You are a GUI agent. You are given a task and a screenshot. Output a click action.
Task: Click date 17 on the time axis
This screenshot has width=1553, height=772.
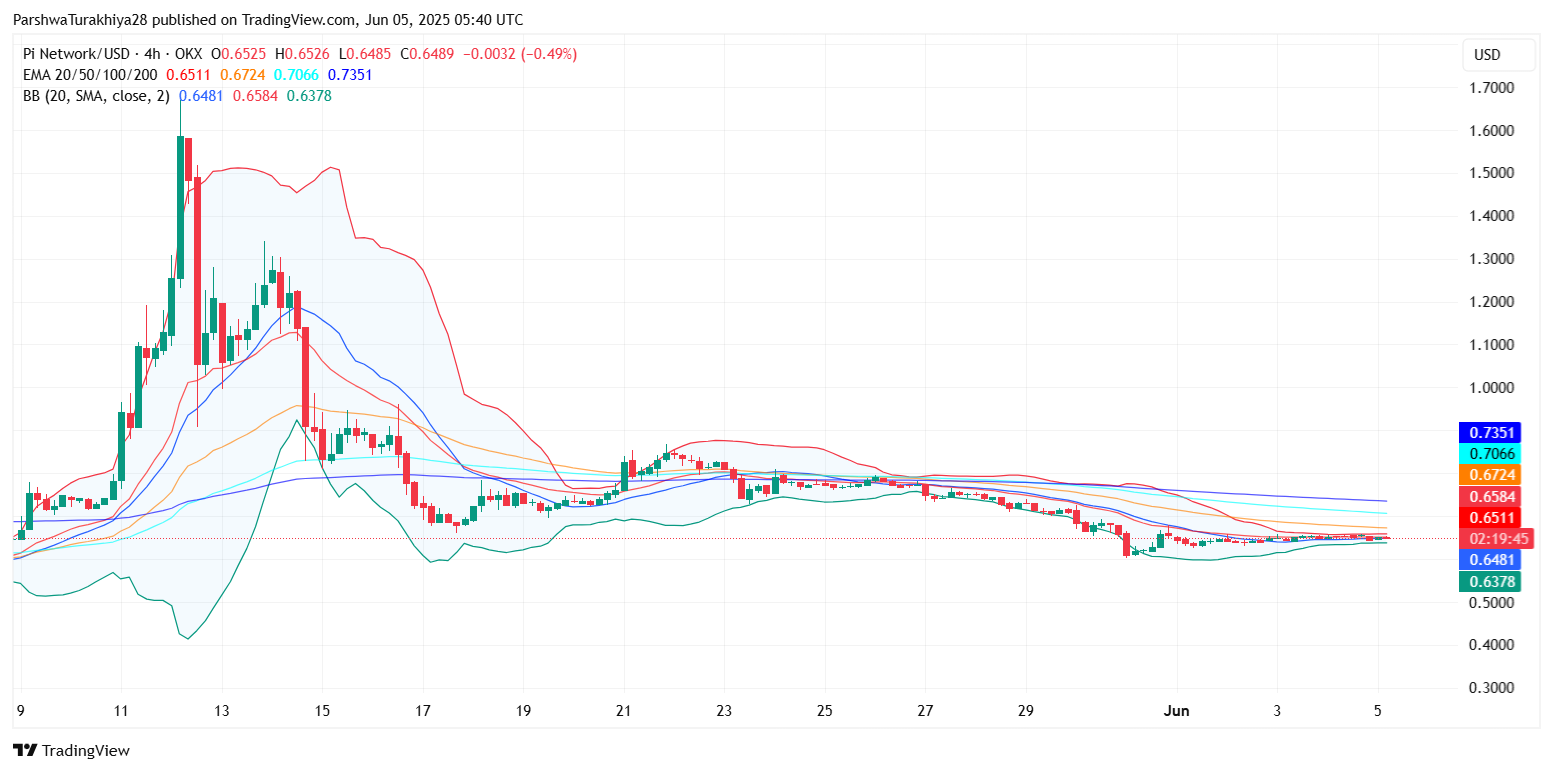pos(423,711)
